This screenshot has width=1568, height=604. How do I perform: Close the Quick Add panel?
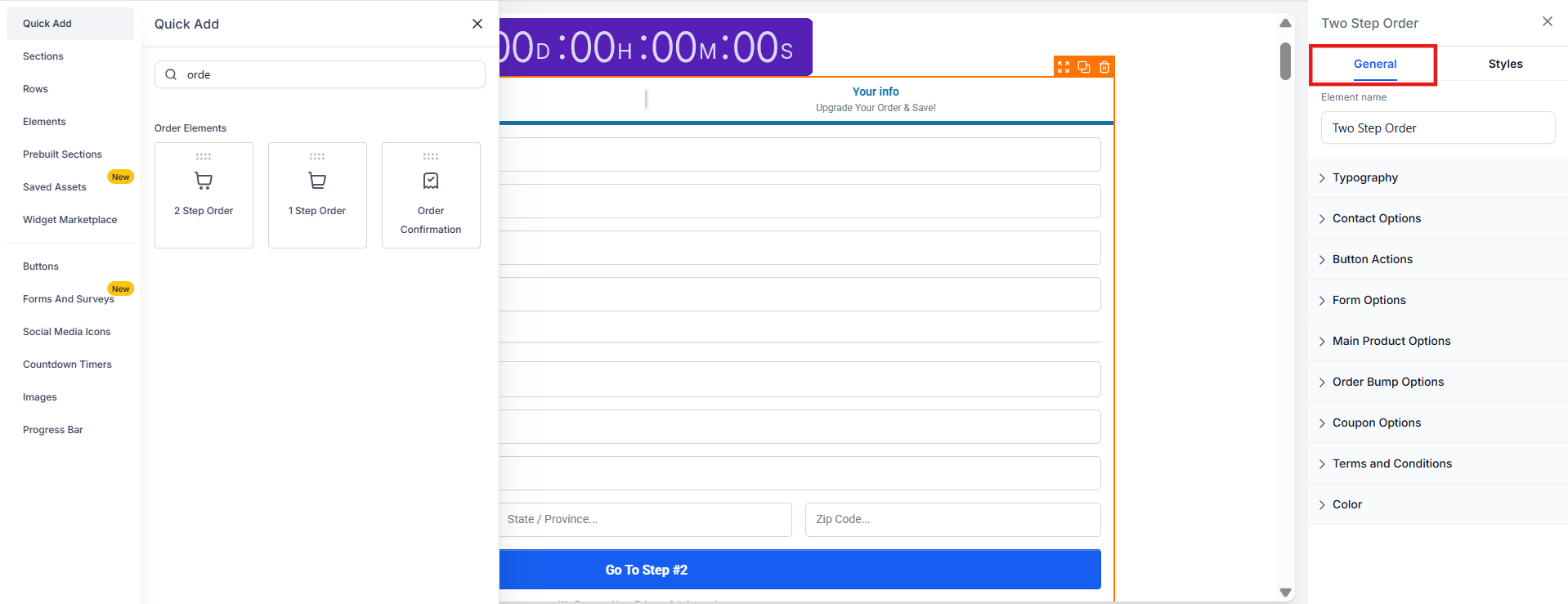tap(477, 24)
